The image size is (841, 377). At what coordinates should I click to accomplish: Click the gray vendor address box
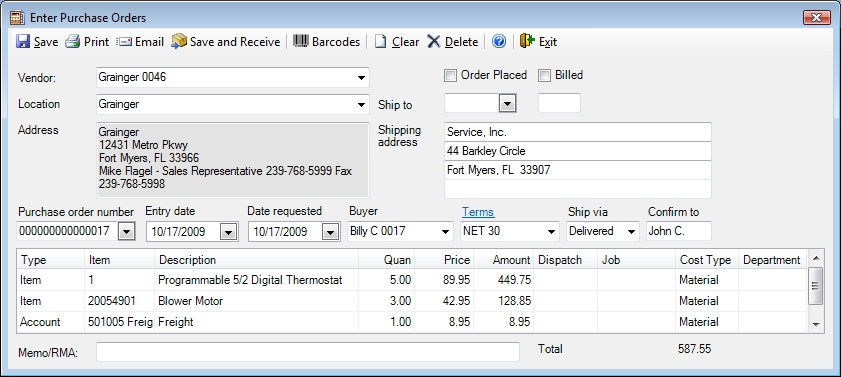[233, 160]
